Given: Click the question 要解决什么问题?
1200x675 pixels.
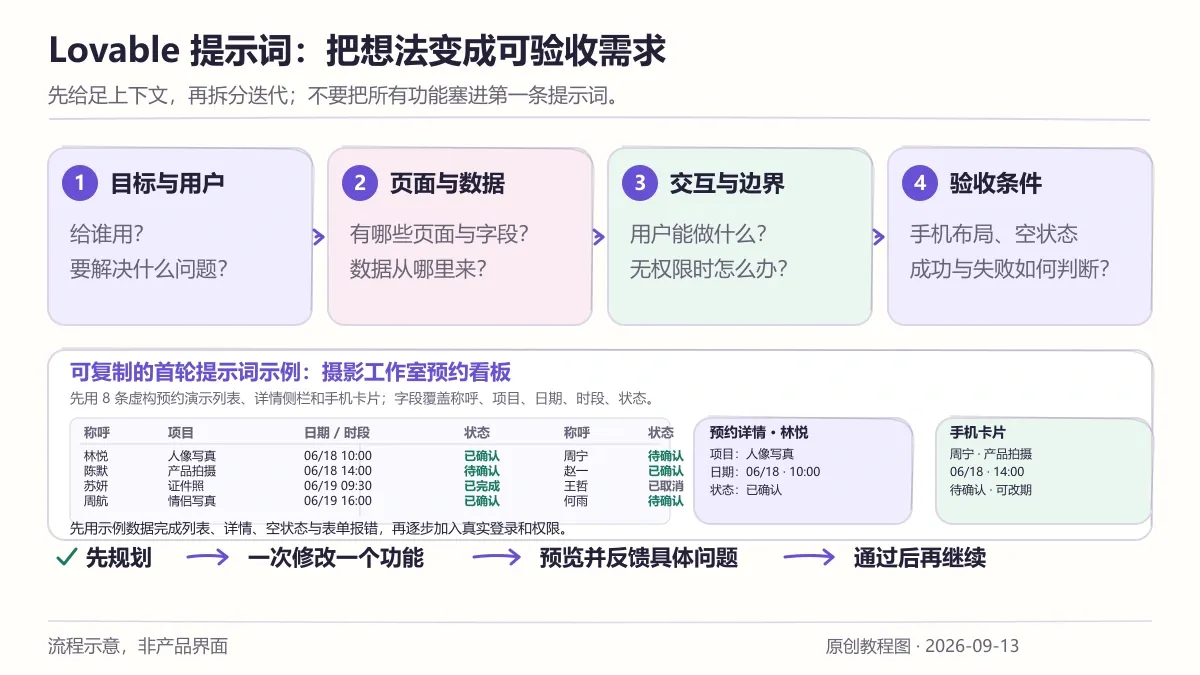Looking at the screenshot, I should (149, 269).
